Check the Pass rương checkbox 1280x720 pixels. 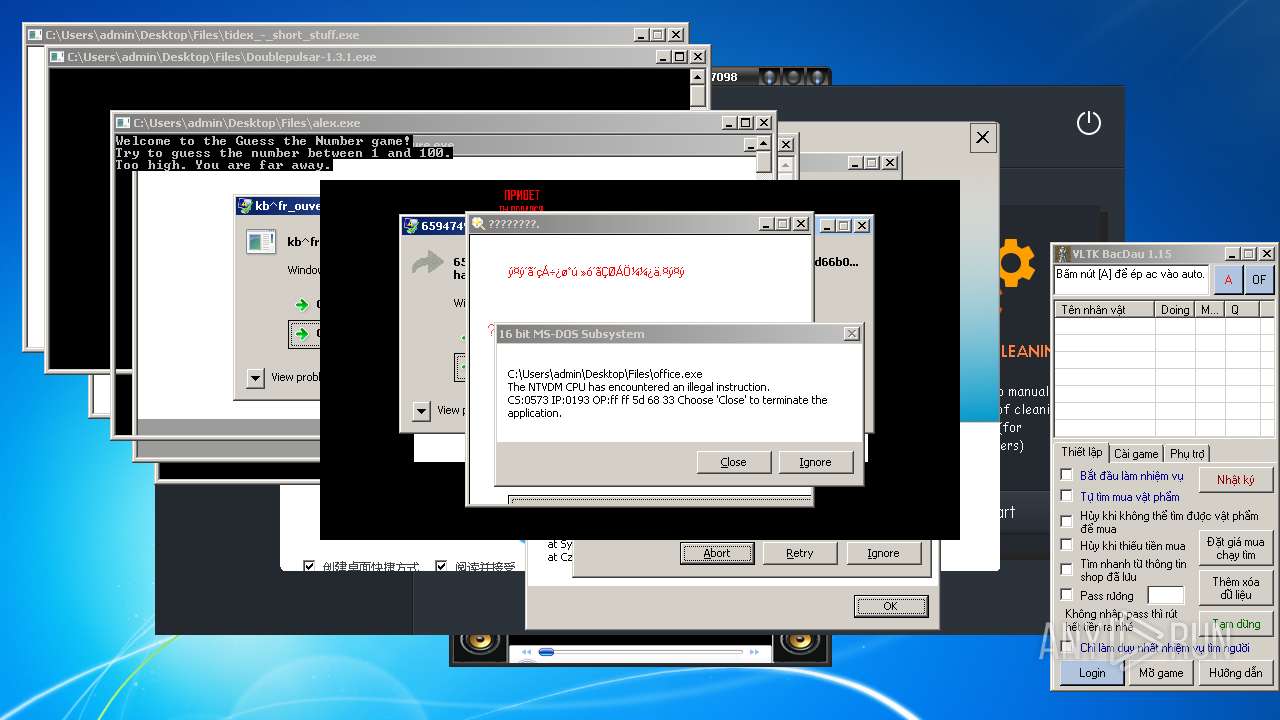click(1066, 595)
